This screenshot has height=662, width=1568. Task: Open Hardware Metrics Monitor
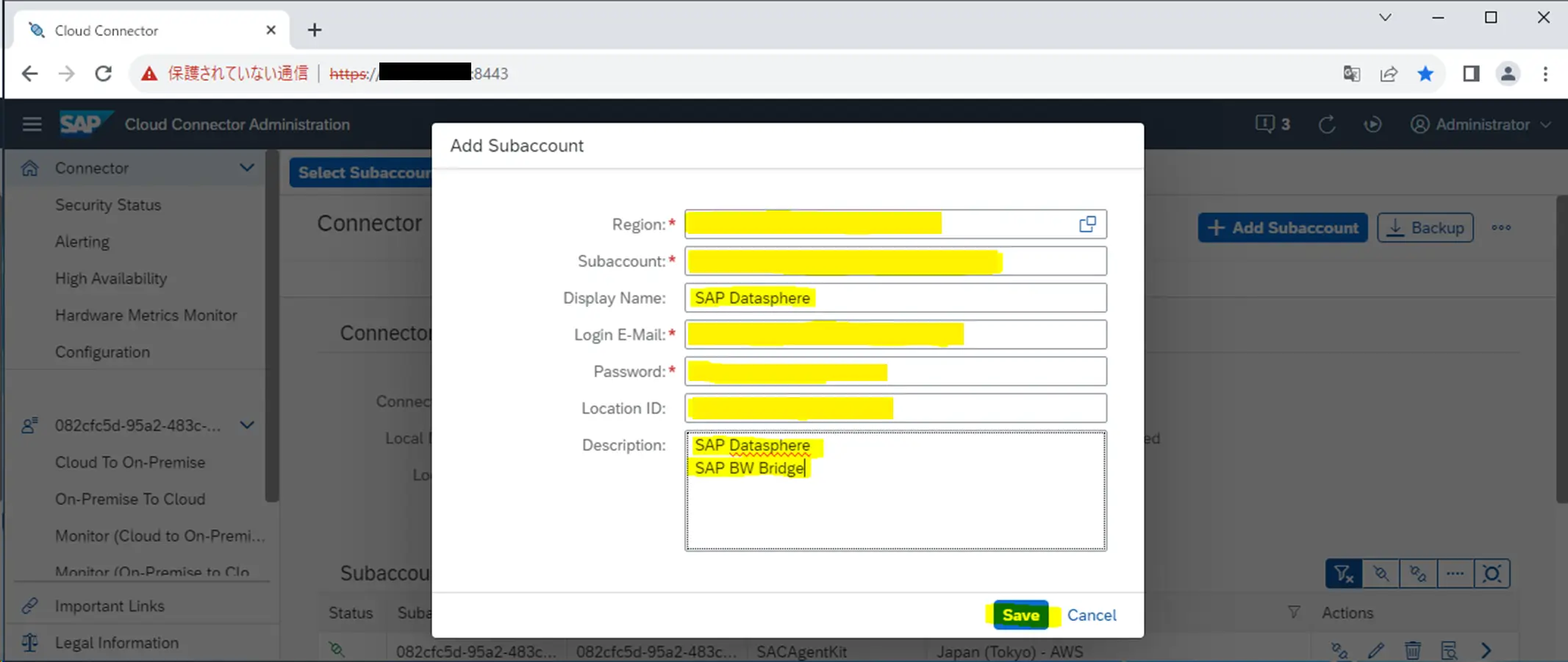click(x=146, y=316)
